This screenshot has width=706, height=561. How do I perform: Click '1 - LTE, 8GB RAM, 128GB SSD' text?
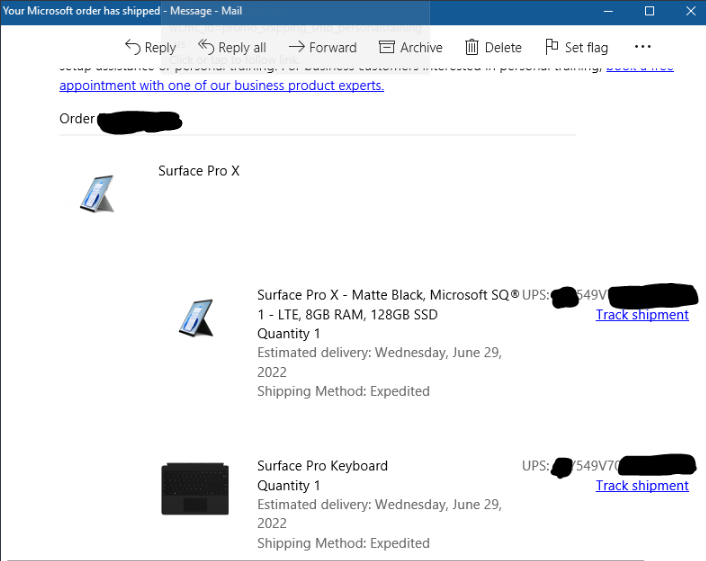click(x=347, y=315)
